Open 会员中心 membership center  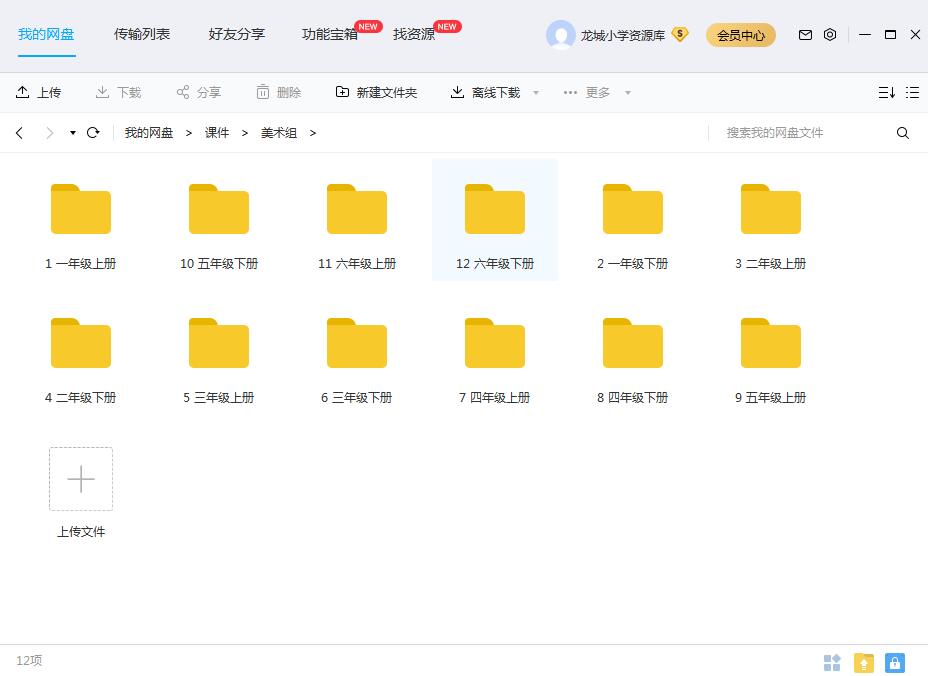(740, 35)
